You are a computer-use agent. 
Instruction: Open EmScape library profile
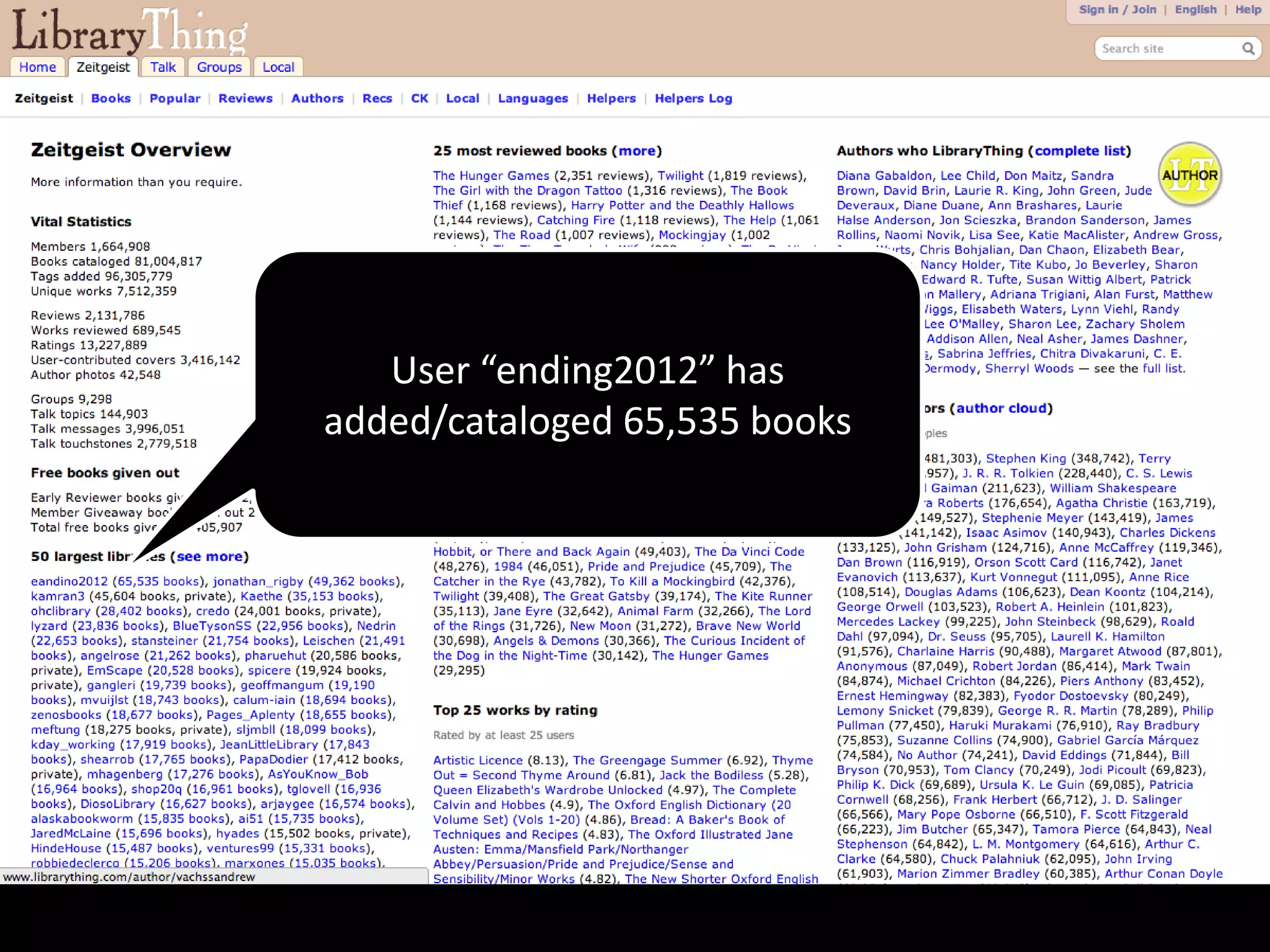[x=115, y=671]
